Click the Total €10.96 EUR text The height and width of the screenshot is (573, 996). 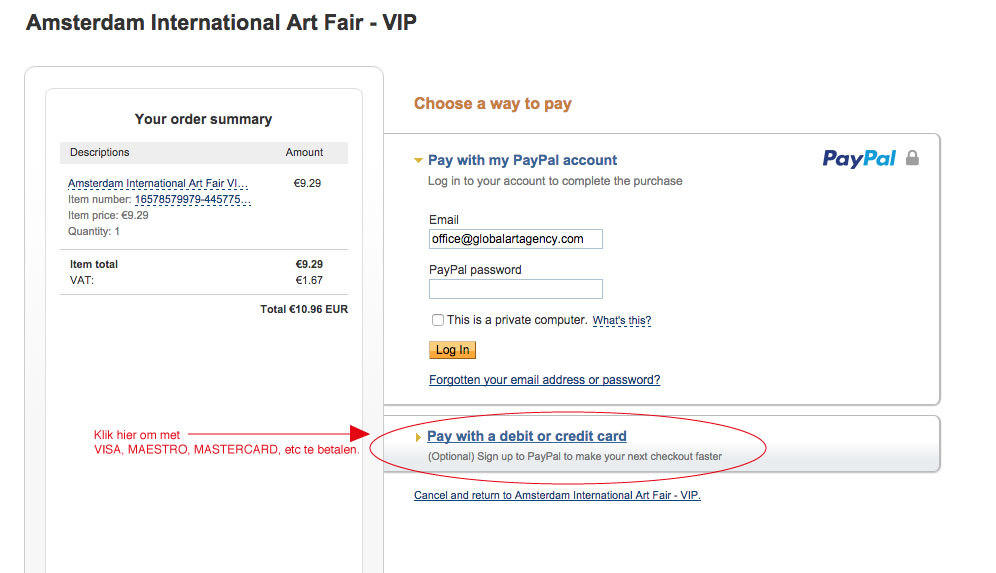coord(304,309)
